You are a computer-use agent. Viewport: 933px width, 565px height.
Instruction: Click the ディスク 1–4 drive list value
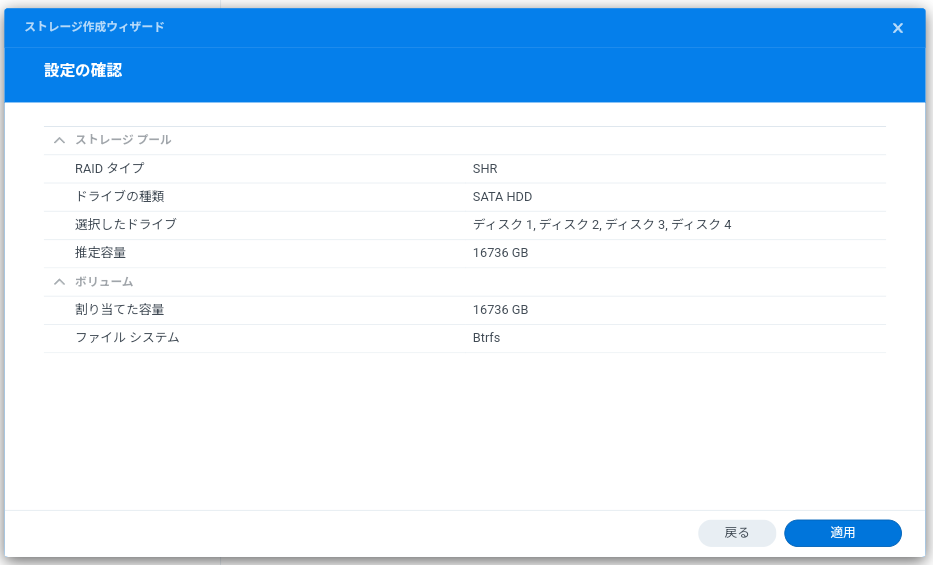point(601,225)
